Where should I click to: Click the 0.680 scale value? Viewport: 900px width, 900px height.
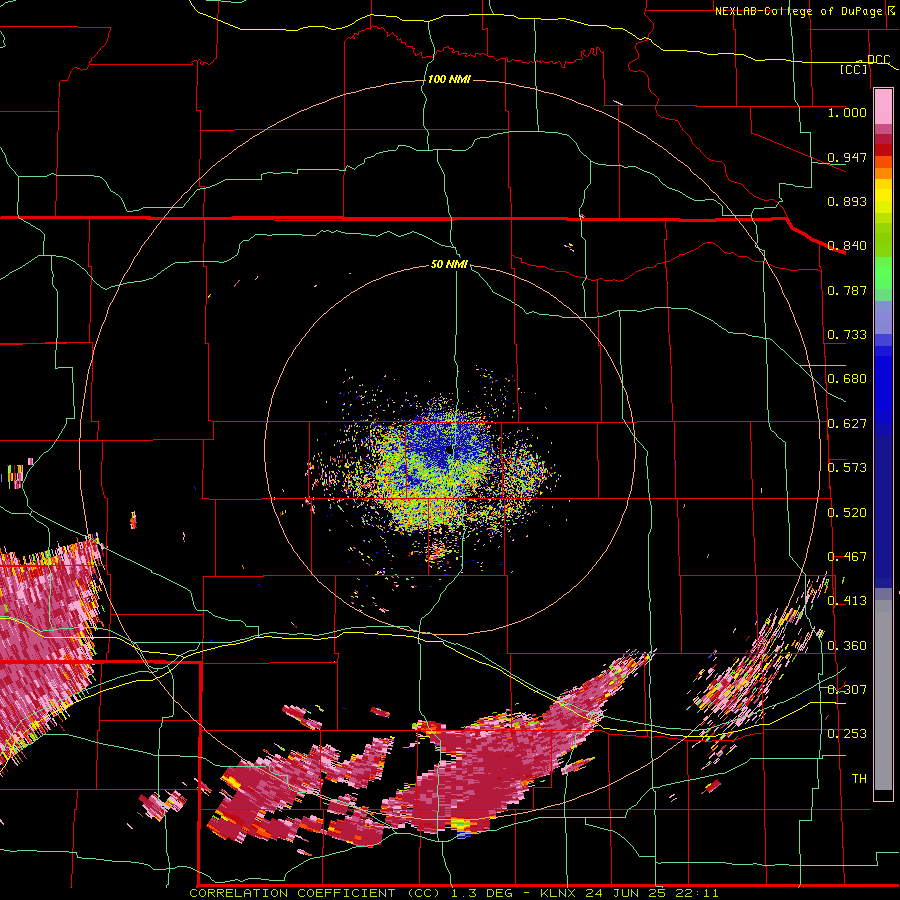point(847,379)
